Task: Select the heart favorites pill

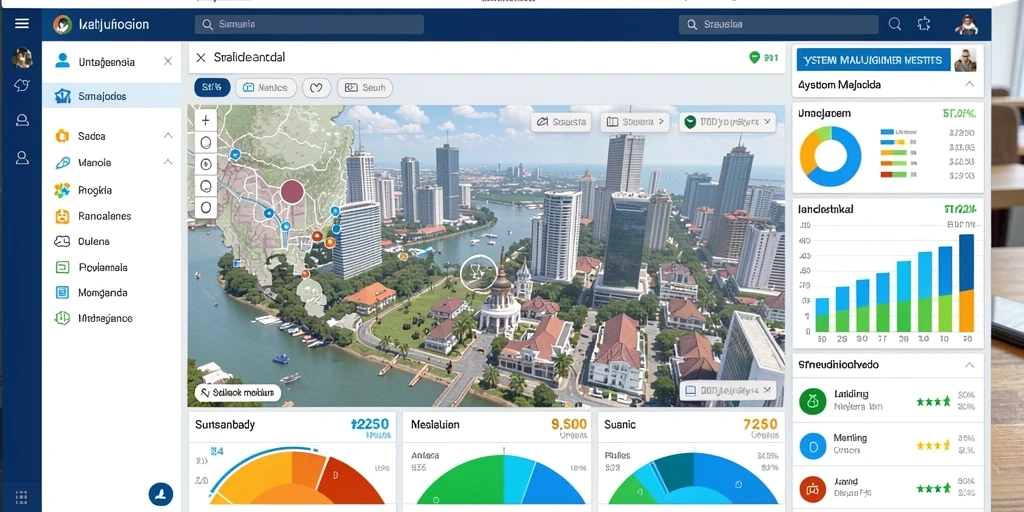Action: click(317, 88)
